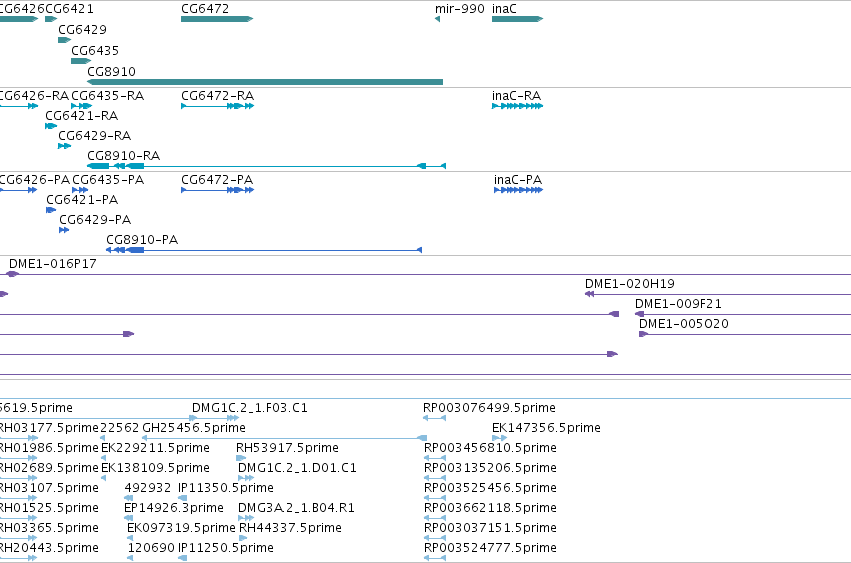Select transcript CG6421-RA label
This screenshot has height=563, width=851.
pos(81,116)
